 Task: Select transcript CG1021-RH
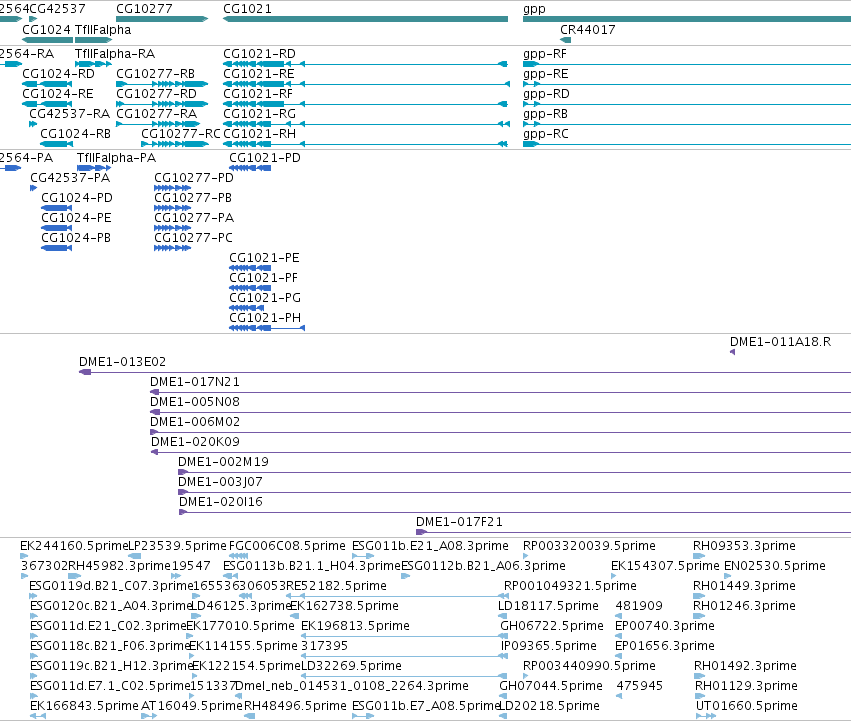click(x=259, y=134)
